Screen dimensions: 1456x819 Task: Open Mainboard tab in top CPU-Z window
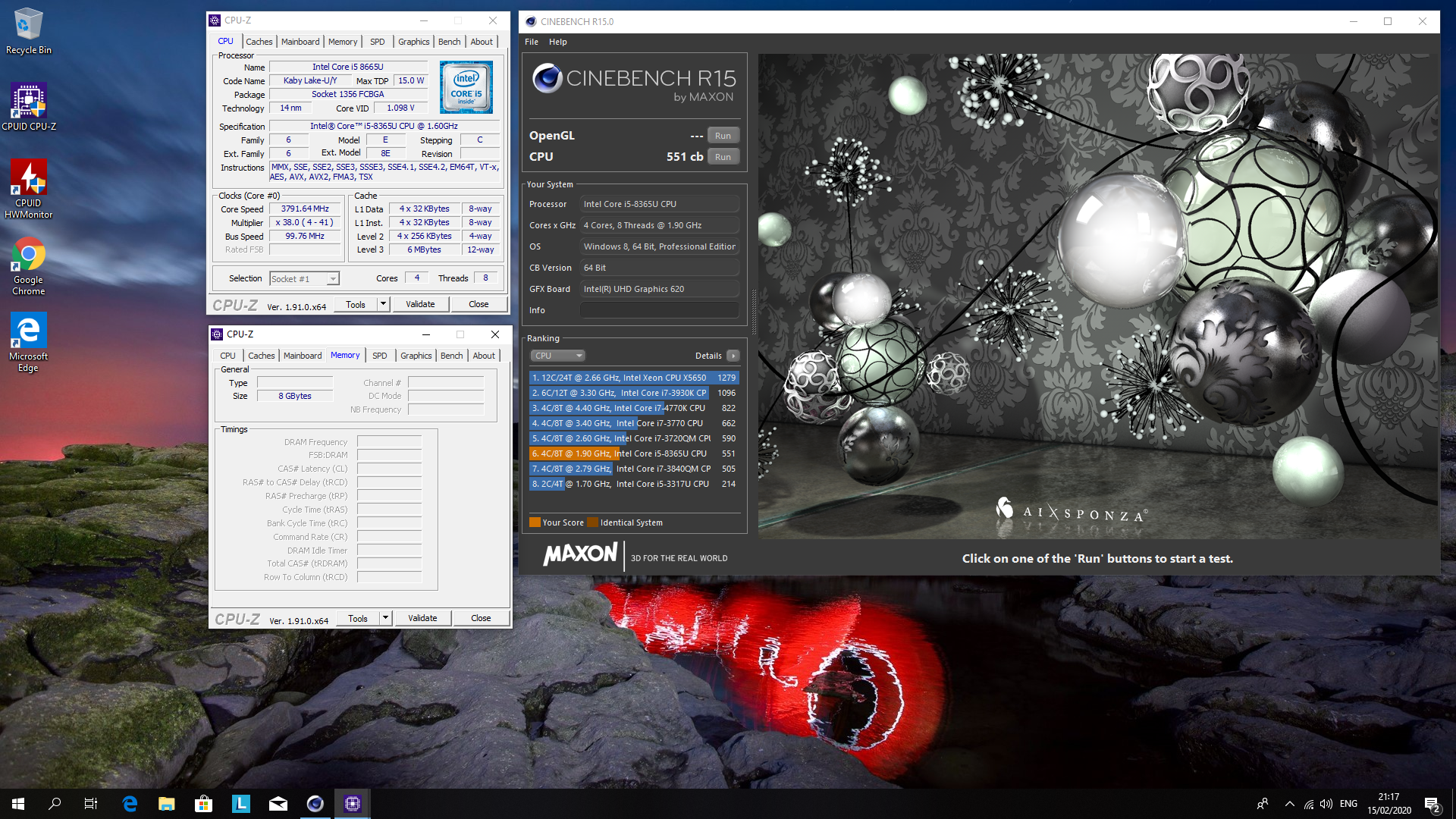coord(300,42)
